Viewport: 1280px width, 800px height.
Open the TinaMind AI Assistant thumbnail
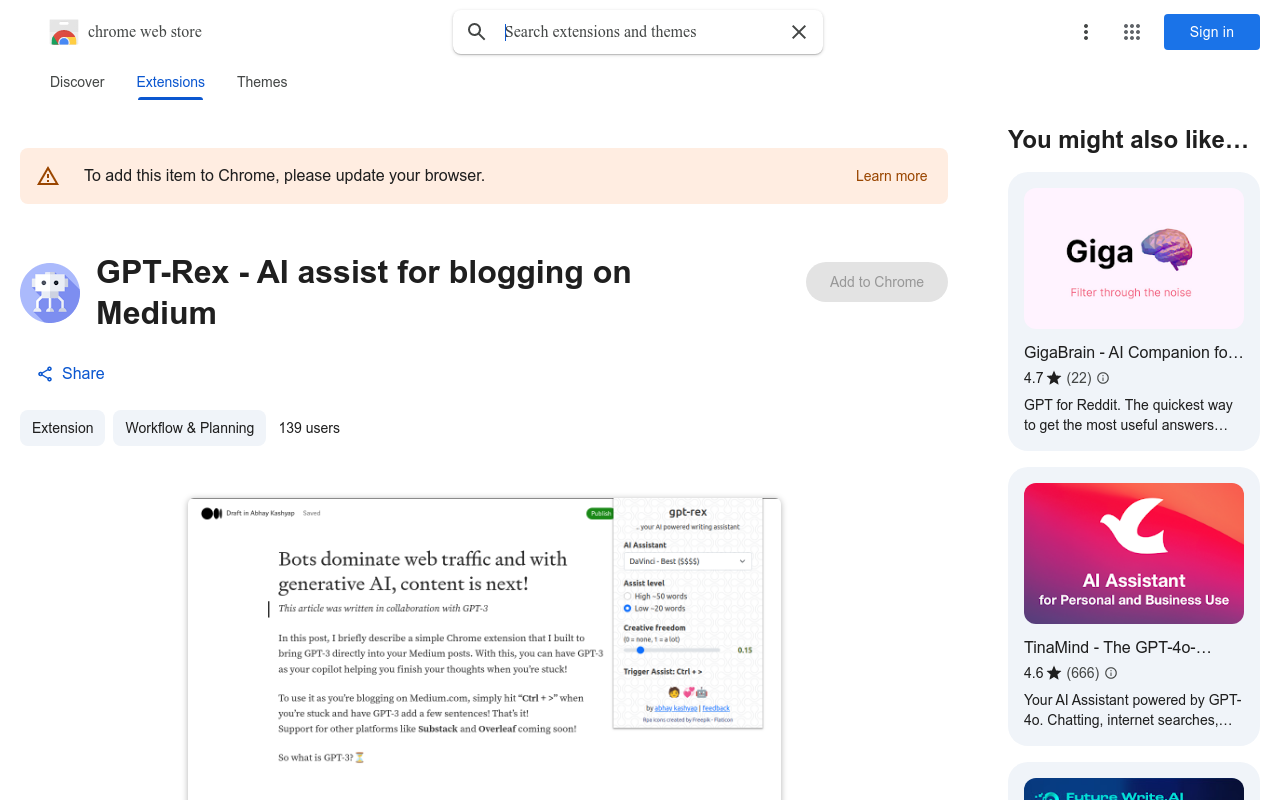pos(1134,554)
